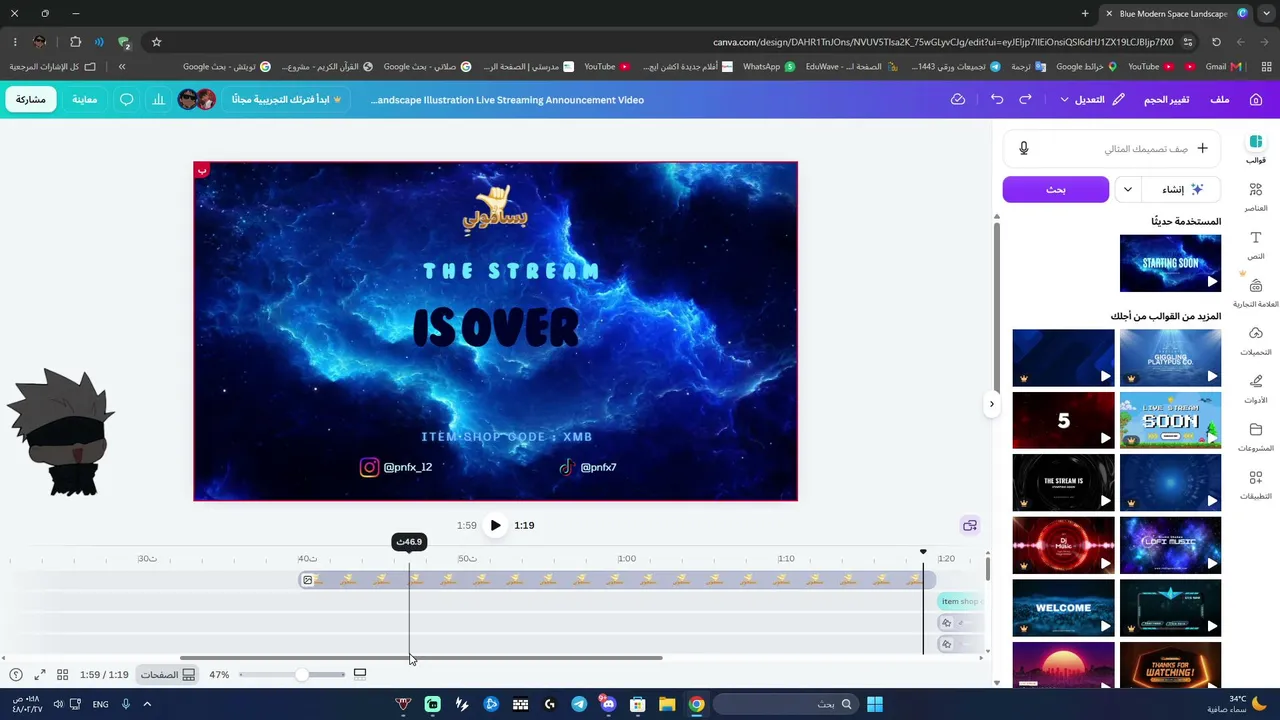The height and width of the screenshot is (720, 1280).
Task: Open the المشروعات projects sidebar tab
Action: coord(1255,437)
